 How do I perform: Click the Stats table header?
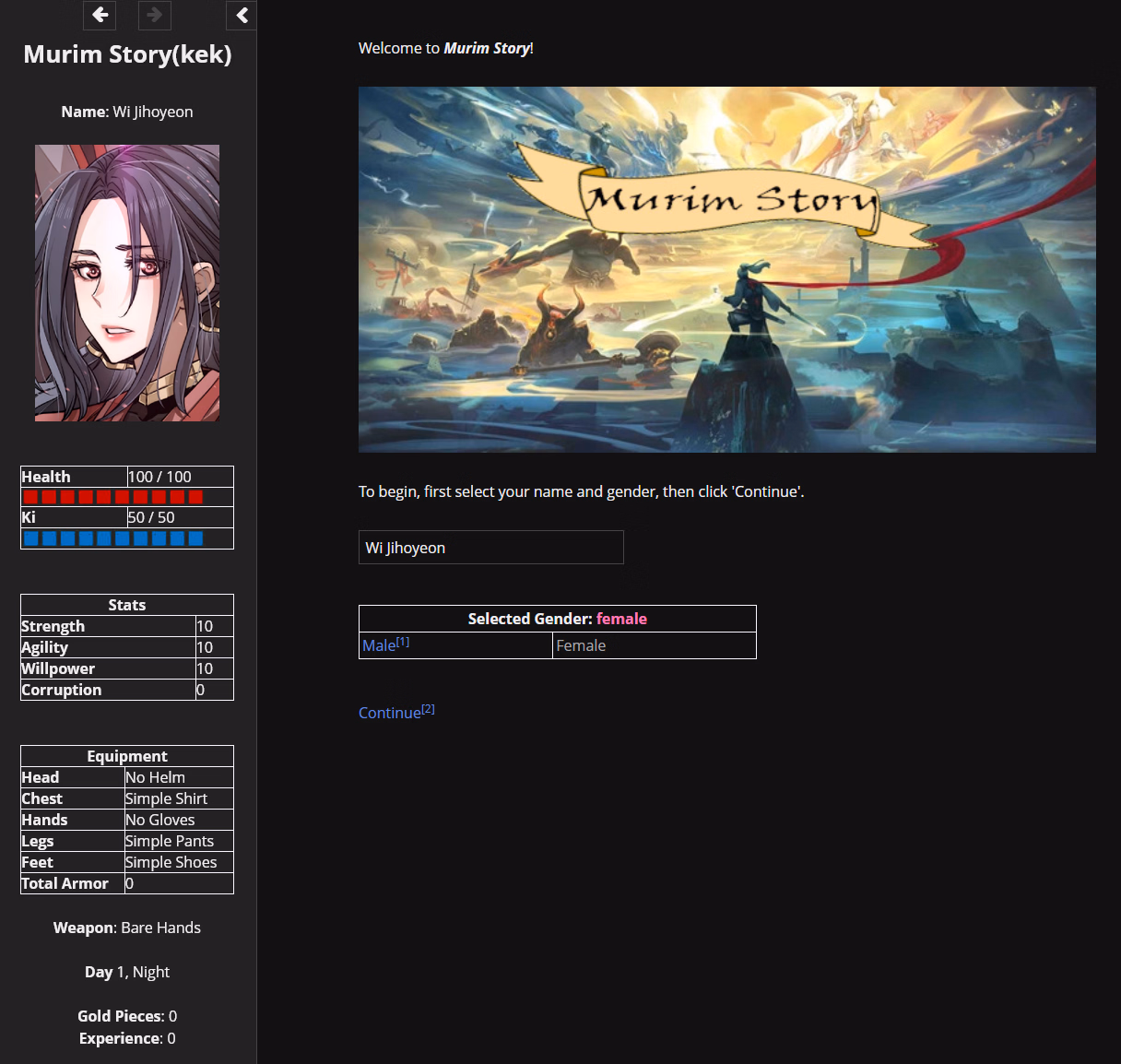click(127, 605)
